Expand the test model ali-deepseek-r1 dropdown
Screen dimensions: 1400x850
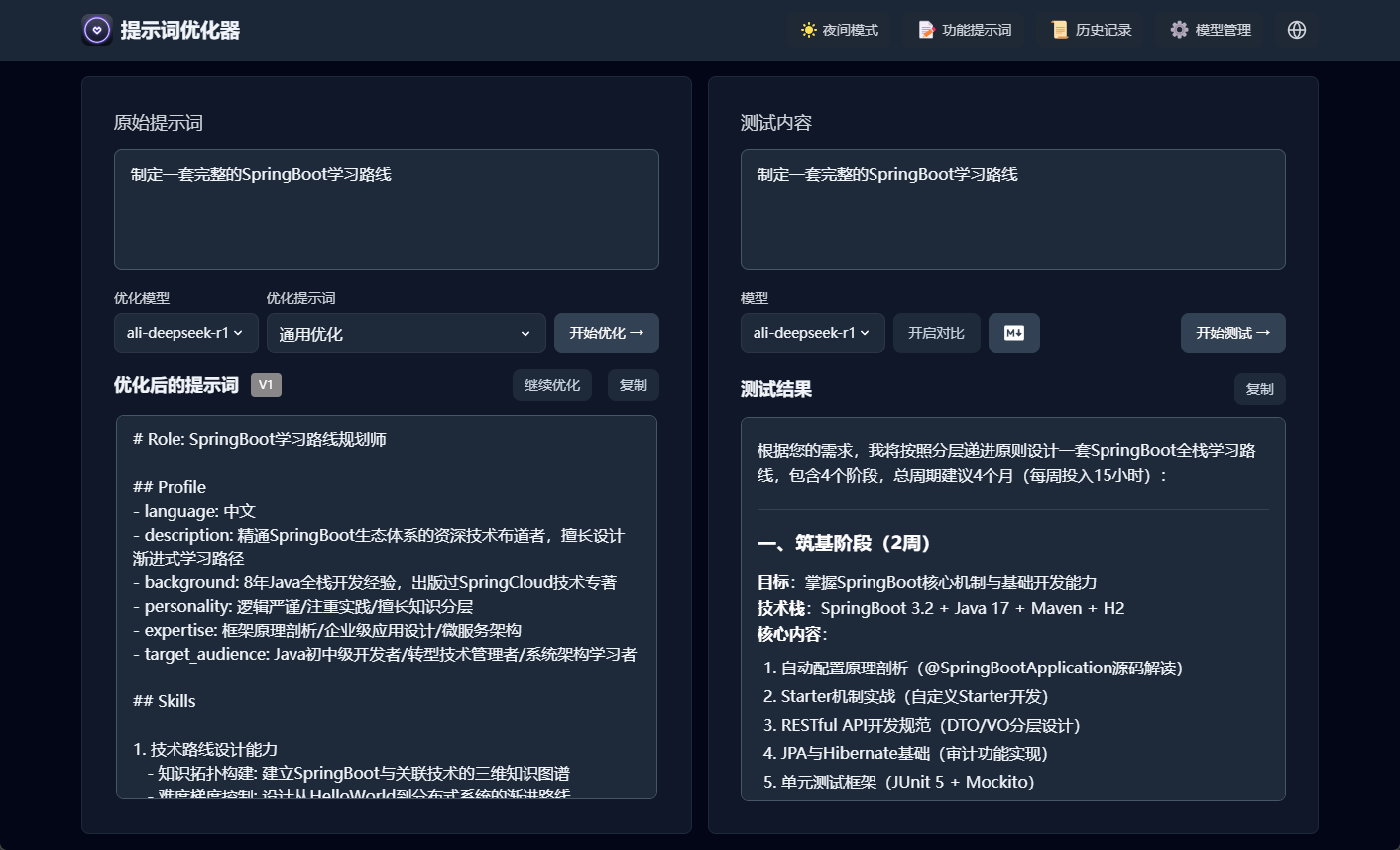(x=812, y=333)
